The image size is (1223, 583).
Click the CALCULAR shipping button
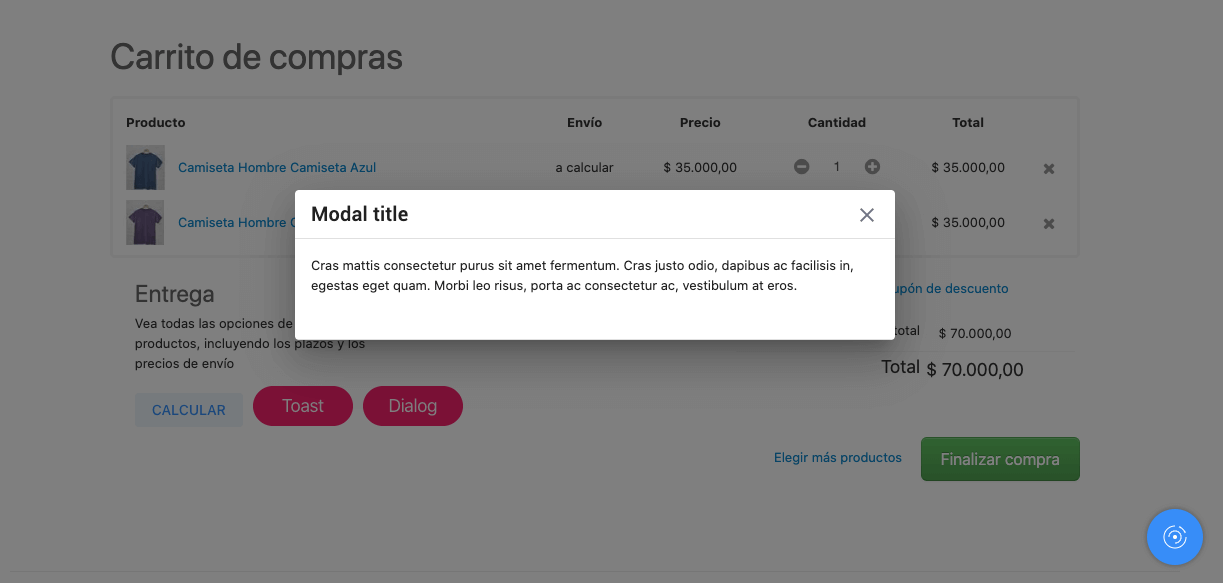point(189,410)
